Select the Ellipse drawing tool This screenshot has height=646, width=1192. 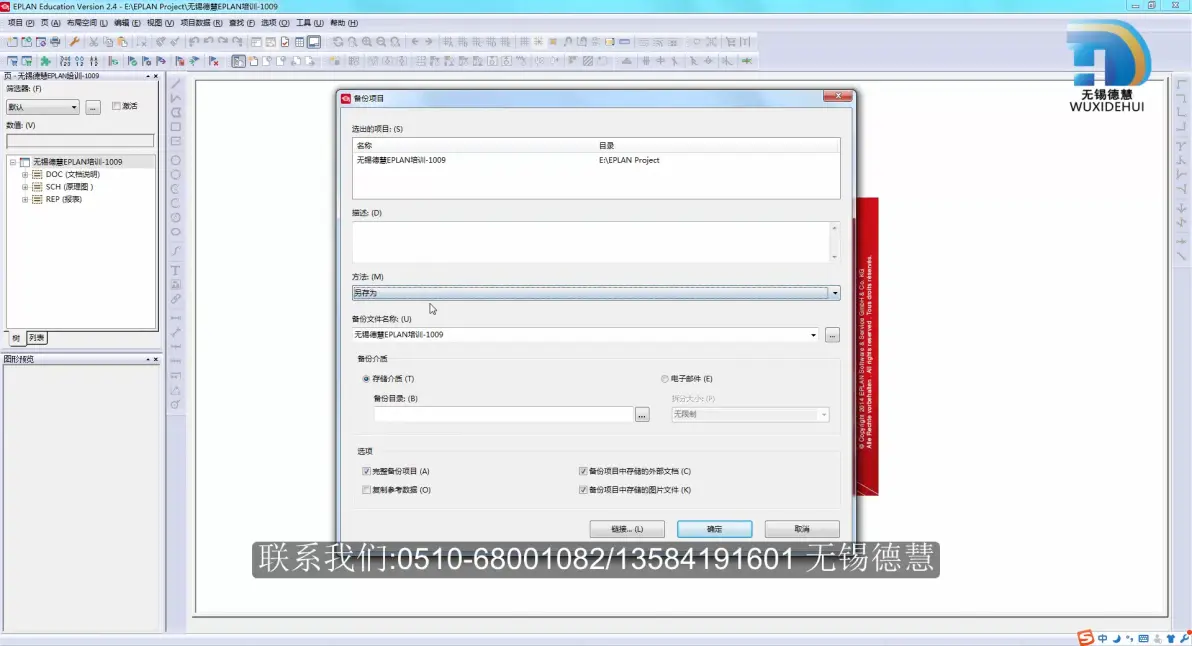click(176, 232)
